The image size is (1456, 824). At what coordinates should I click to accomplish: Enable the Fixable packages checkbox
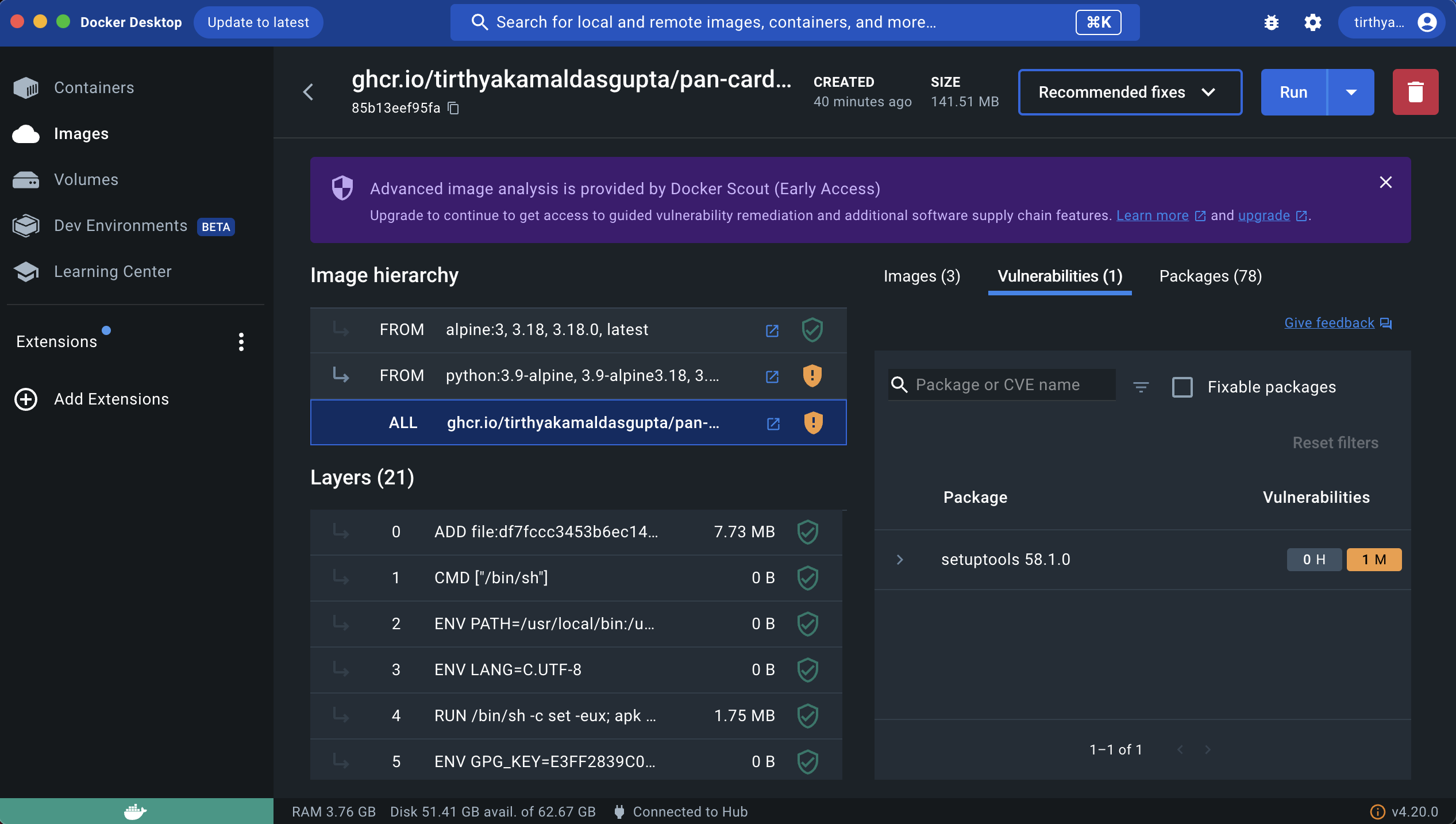pos(1182,387)
